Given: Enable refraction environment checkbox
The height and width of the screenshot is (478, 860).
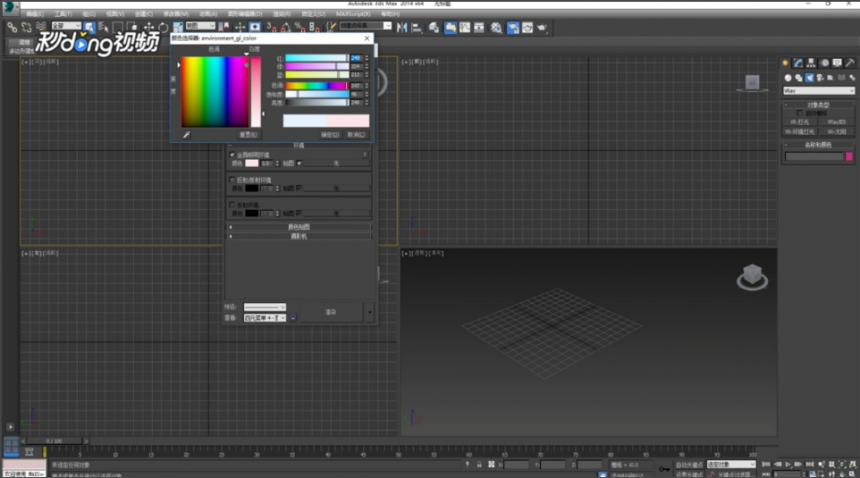Looking at the screenshot, I should click(x=232, y=205).
